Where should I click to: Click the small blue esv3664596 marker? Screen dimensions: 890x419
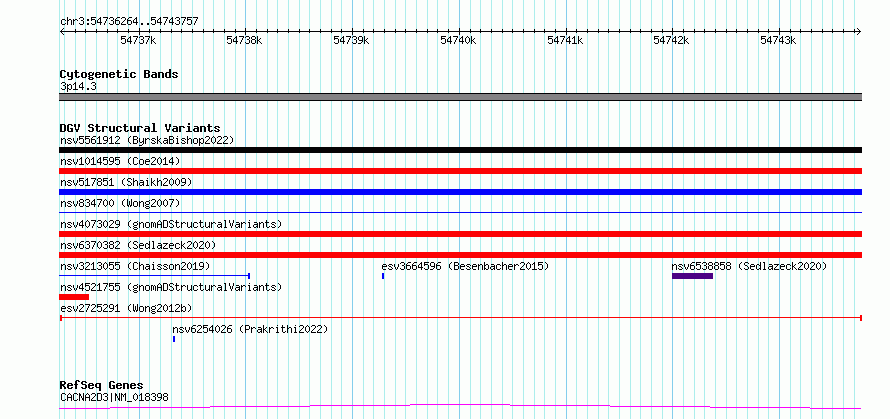tap(383, 276)
